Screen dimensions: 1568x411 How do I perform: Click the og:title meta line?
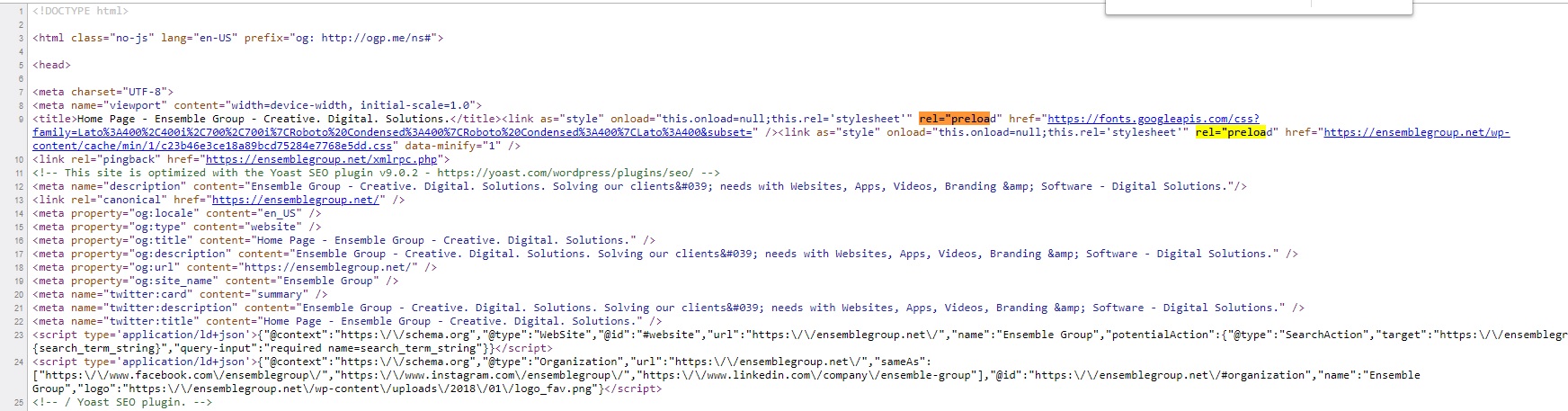[343, 240]
